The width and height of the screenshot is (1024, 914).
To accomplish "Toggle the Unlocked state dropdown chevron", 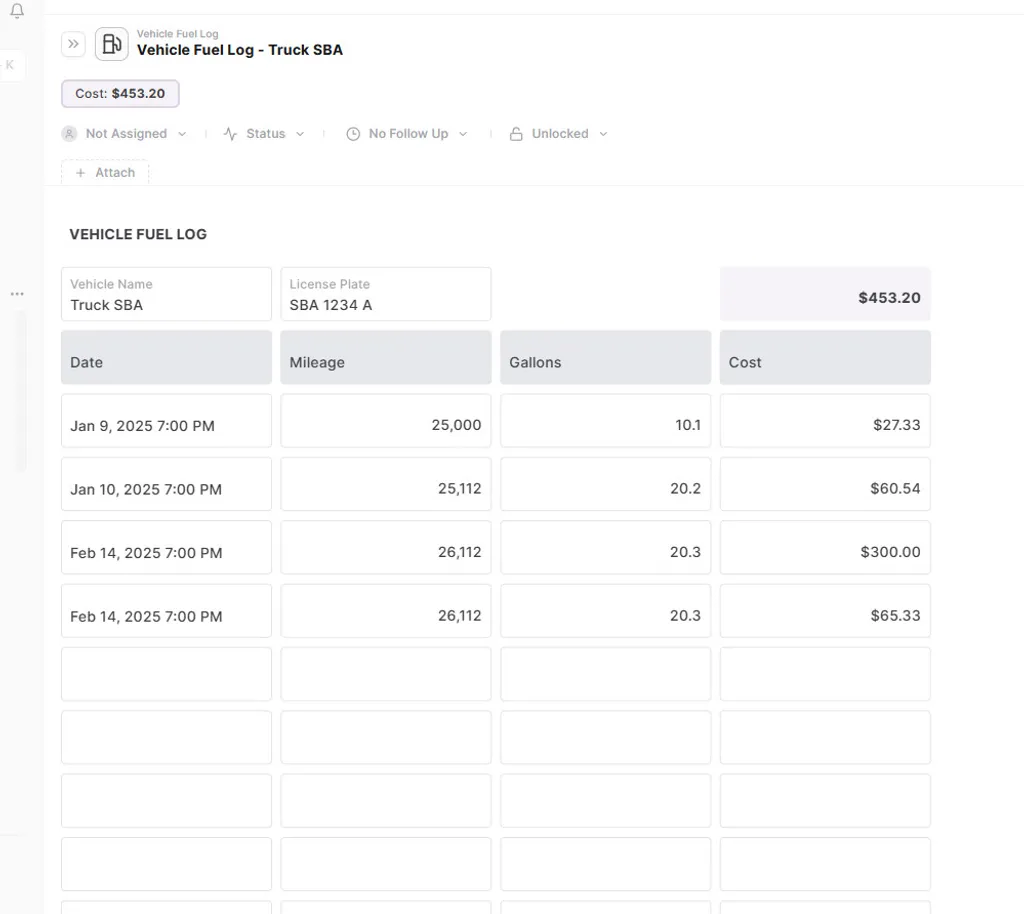I will click(603, 134).
